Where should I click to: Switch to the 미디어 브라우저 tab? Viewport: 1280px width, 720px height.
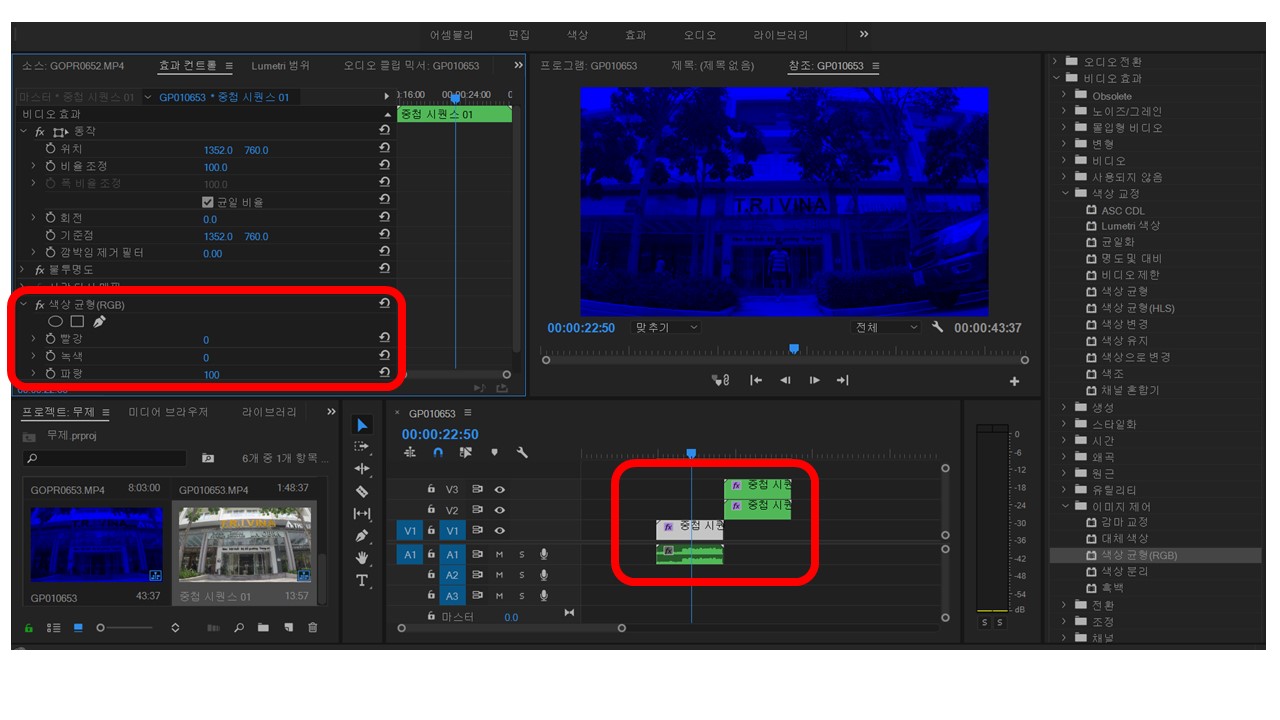coord(169,412)
